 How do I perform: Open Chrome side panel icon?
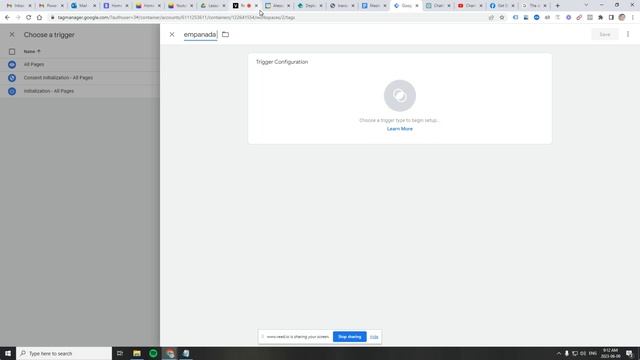pyautogui.click(x=611, y=18)
